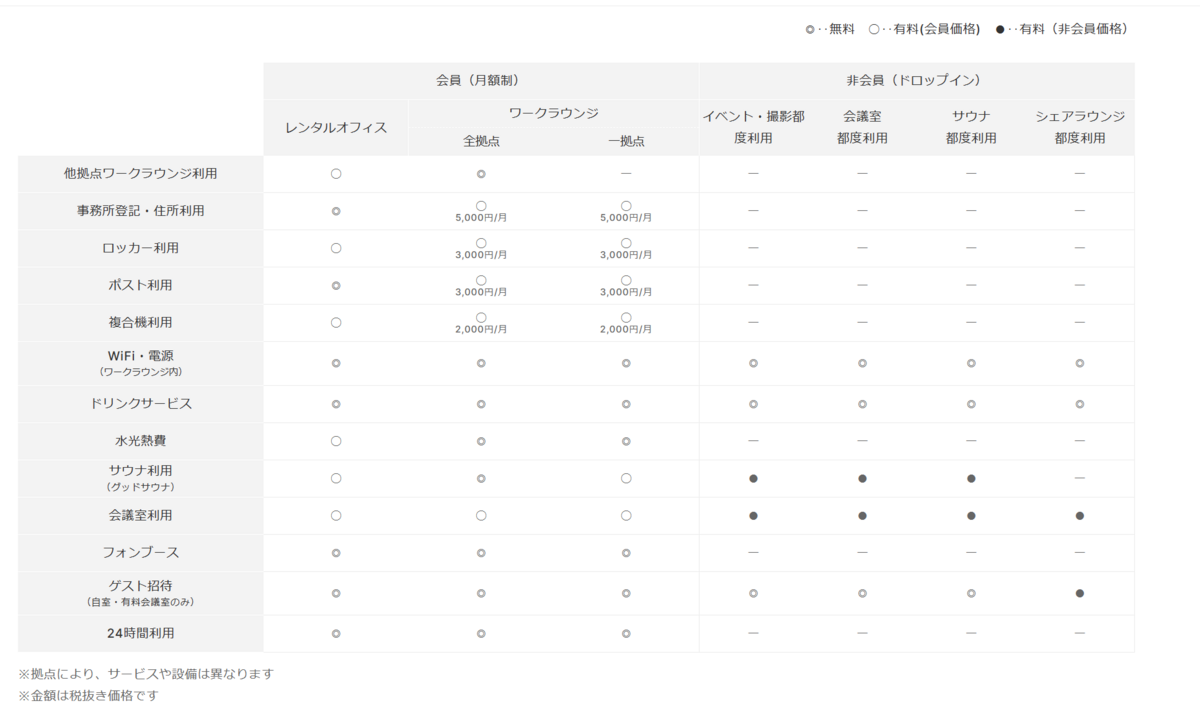Click the 有料（非会員価格）legend filled circle
Viewport: 1200px width, 714px height.
[x=1001, y=29]
